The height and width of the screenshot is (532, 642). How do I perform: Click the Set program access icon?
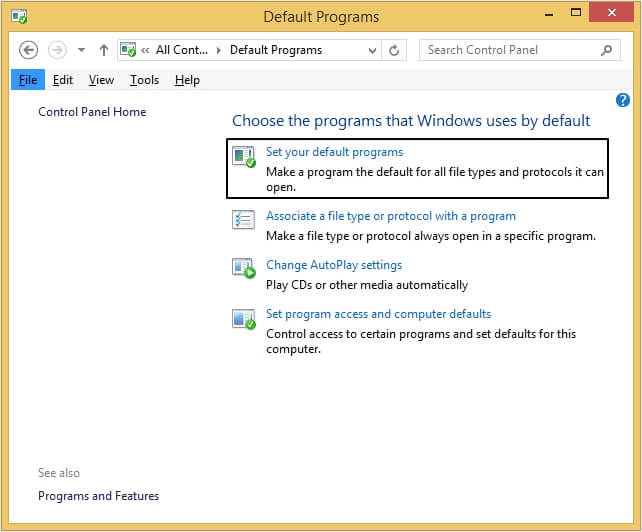point(244,319)
